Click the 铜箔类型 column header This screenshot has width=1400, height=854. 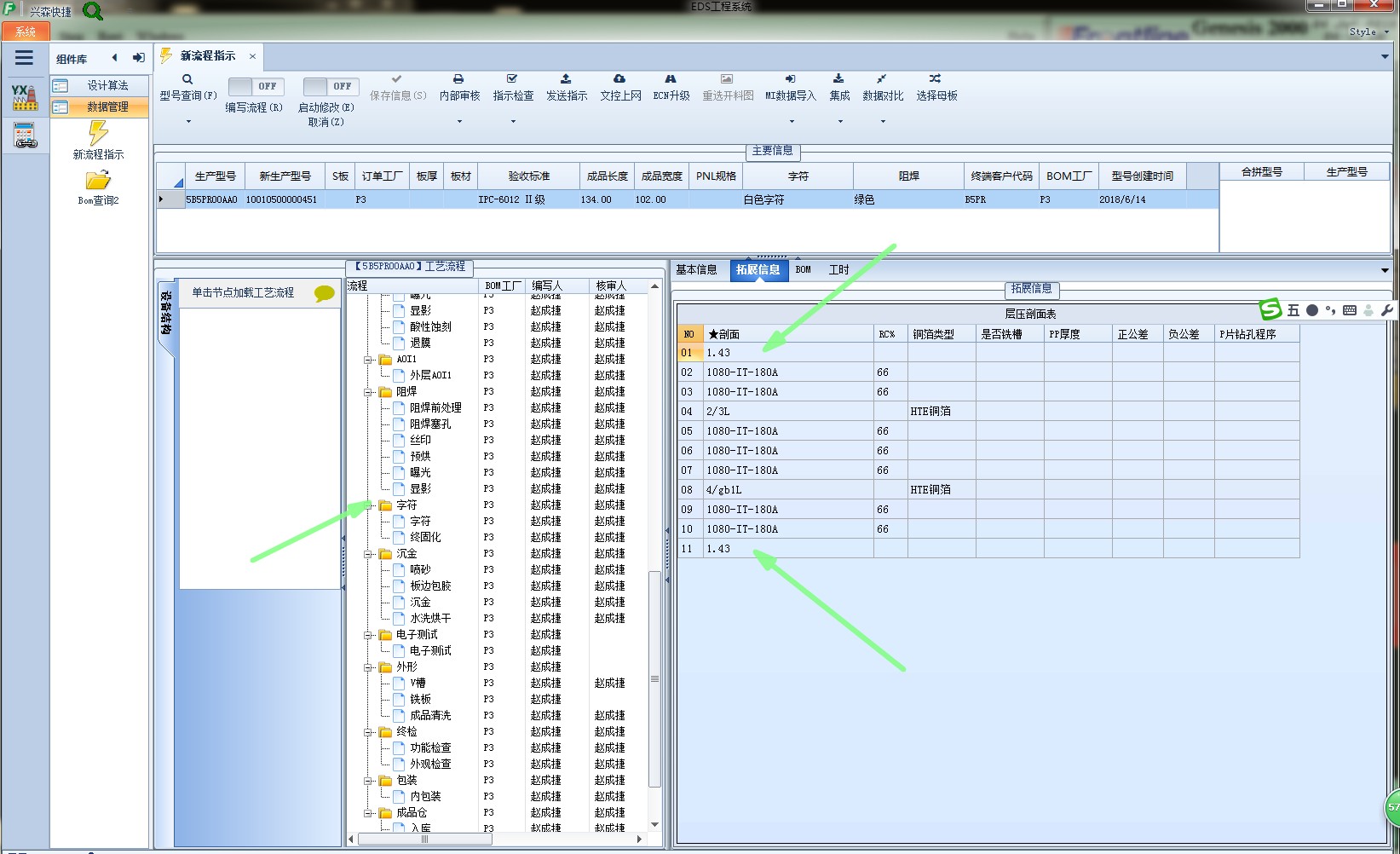(x=942, y=334)
